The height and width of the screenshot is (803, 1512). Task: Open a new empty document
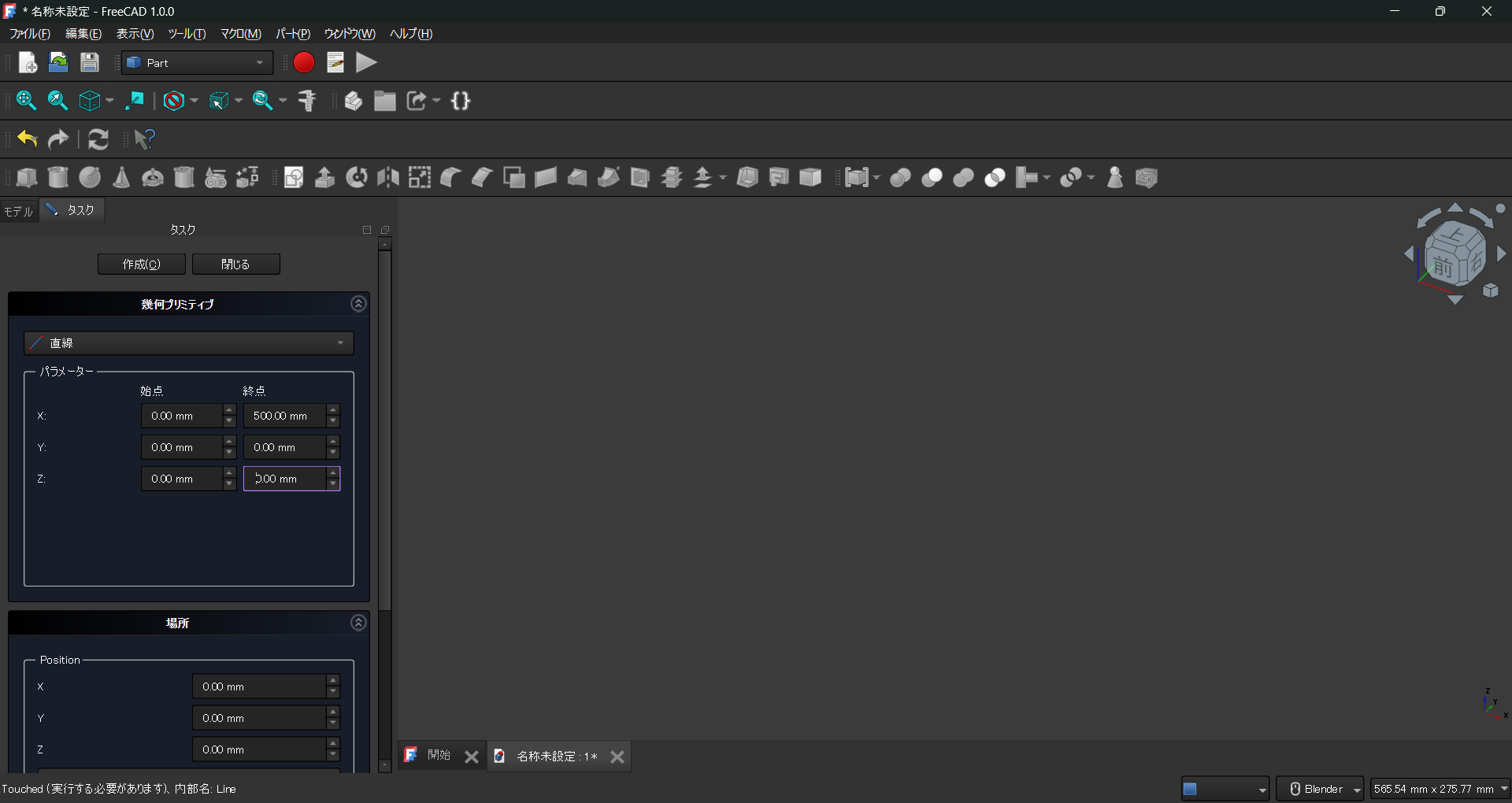pos(28,62)
